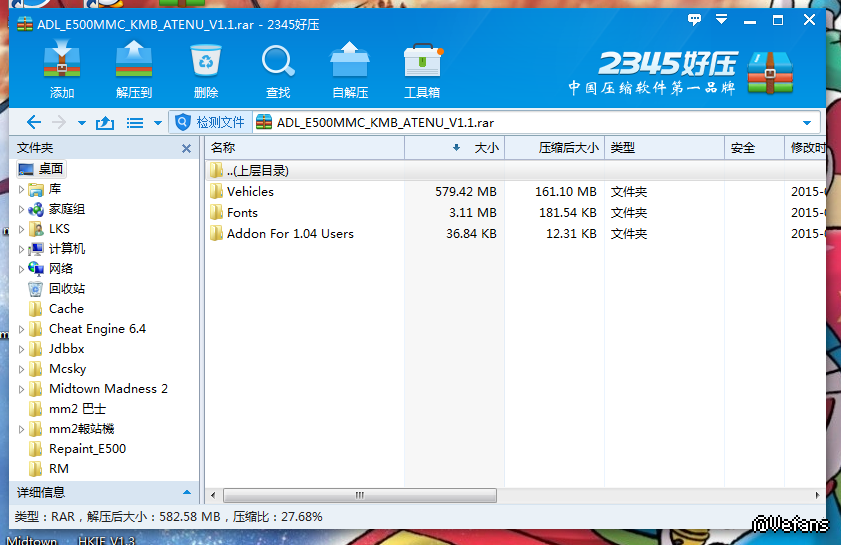Close the 文件夹 folder panel
This screenshot has height=545, width=841.
coord(186,149)
